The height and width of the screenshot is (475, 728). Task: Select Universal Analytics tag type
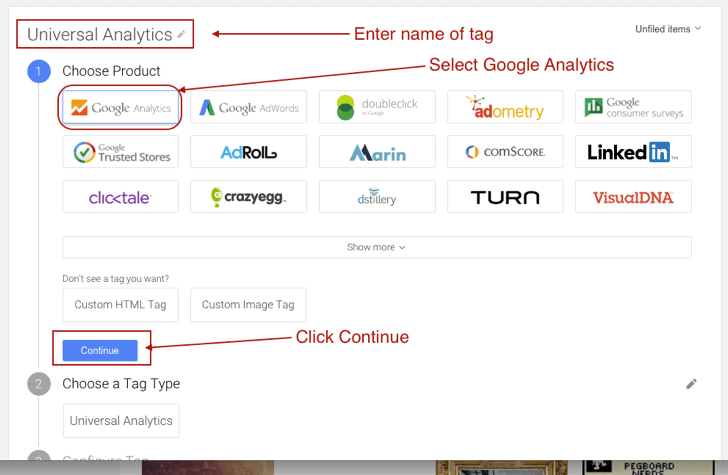(x=121, y=421)
